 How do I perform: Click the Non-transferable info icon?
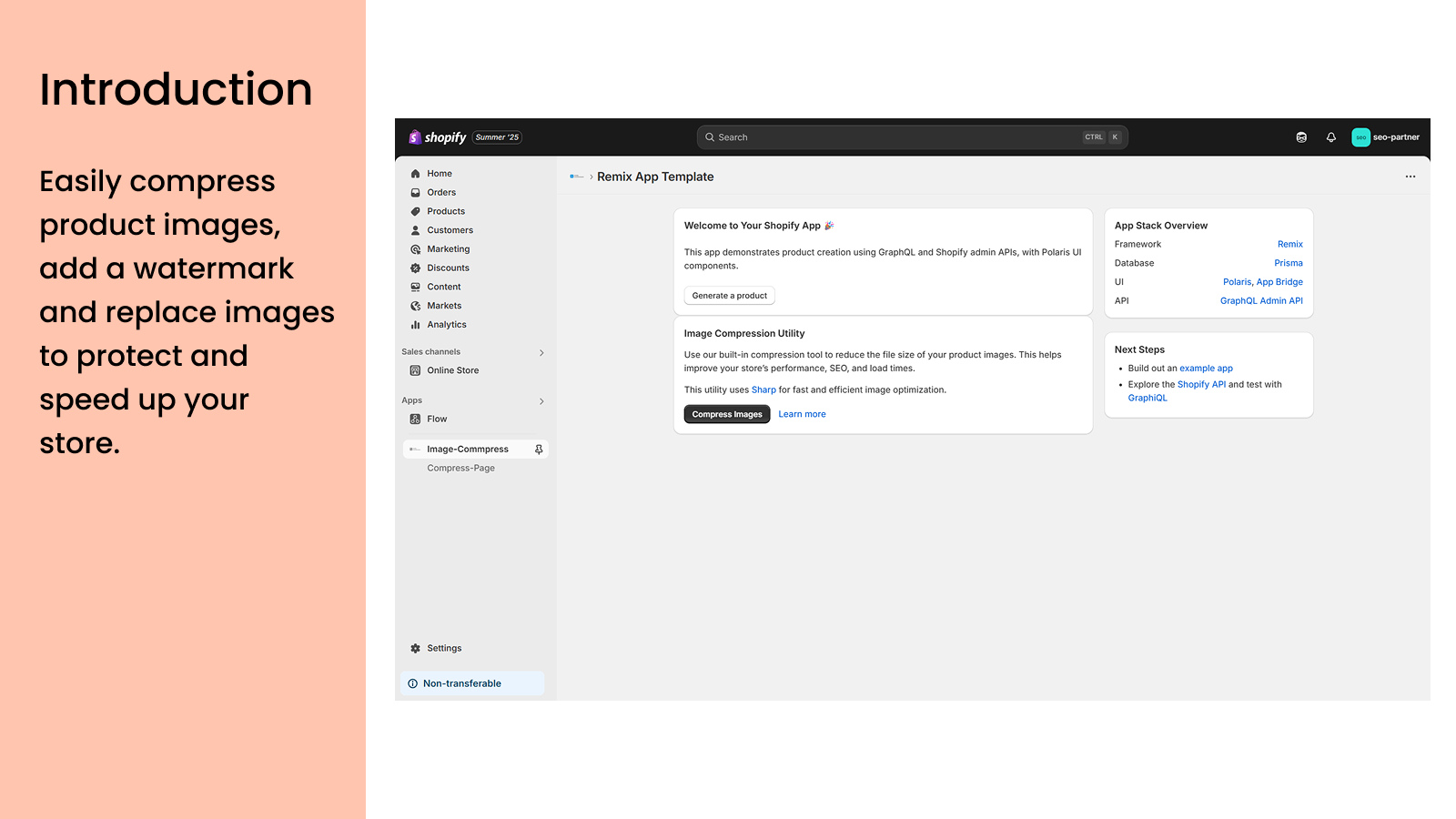(x=413, y=683)
